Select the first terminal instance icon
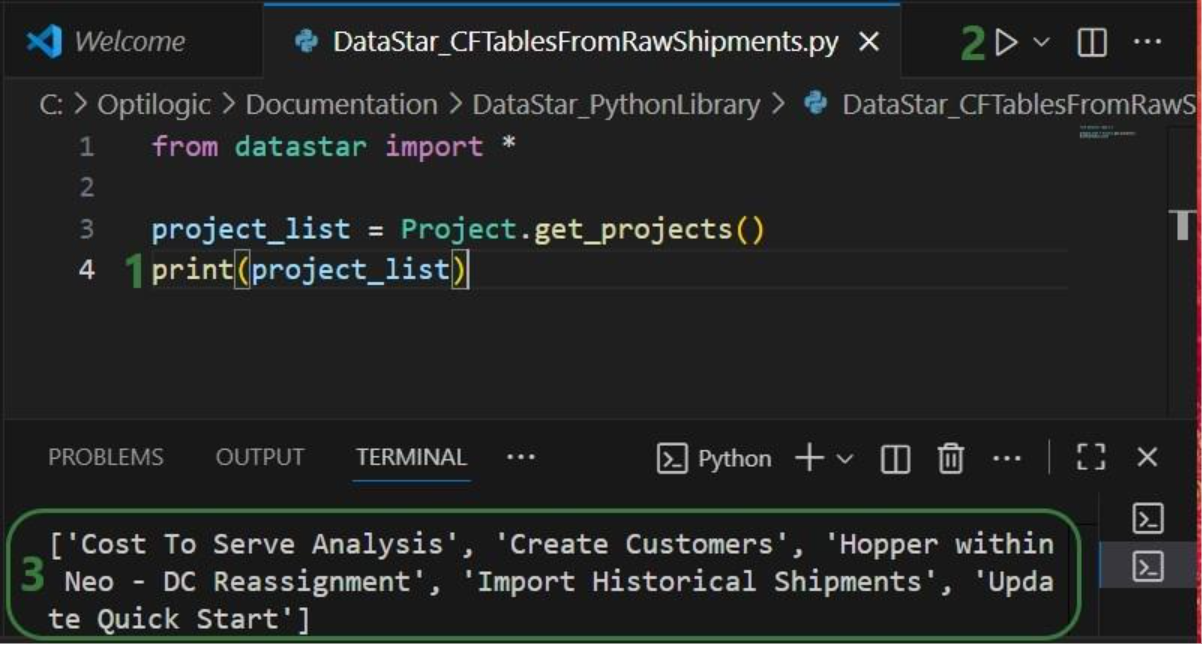 1147,519
